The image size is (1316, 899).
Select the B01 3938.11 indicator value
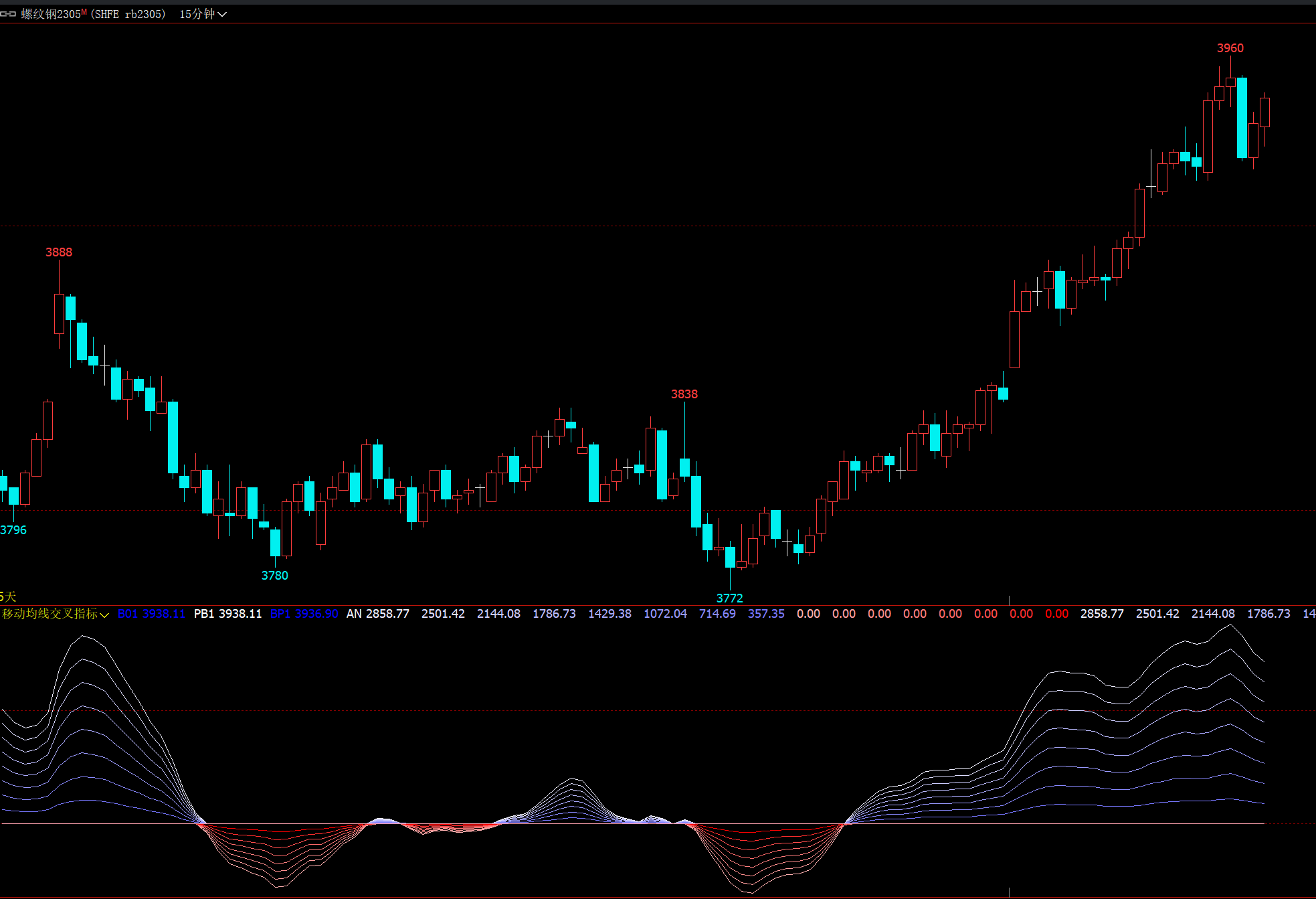tap(151, 614)
